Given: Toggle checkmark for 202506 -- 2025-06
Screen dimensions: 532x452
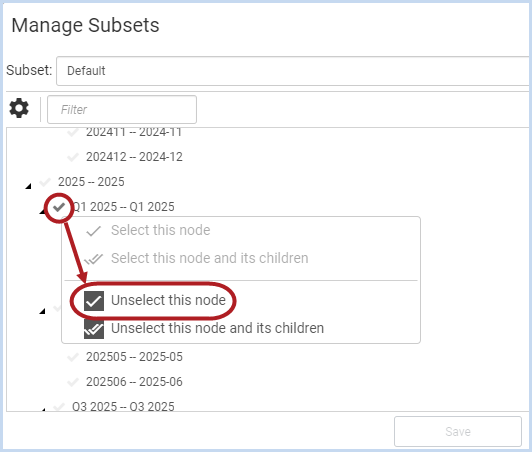Looking at the screenshot, I should (73, 382).
